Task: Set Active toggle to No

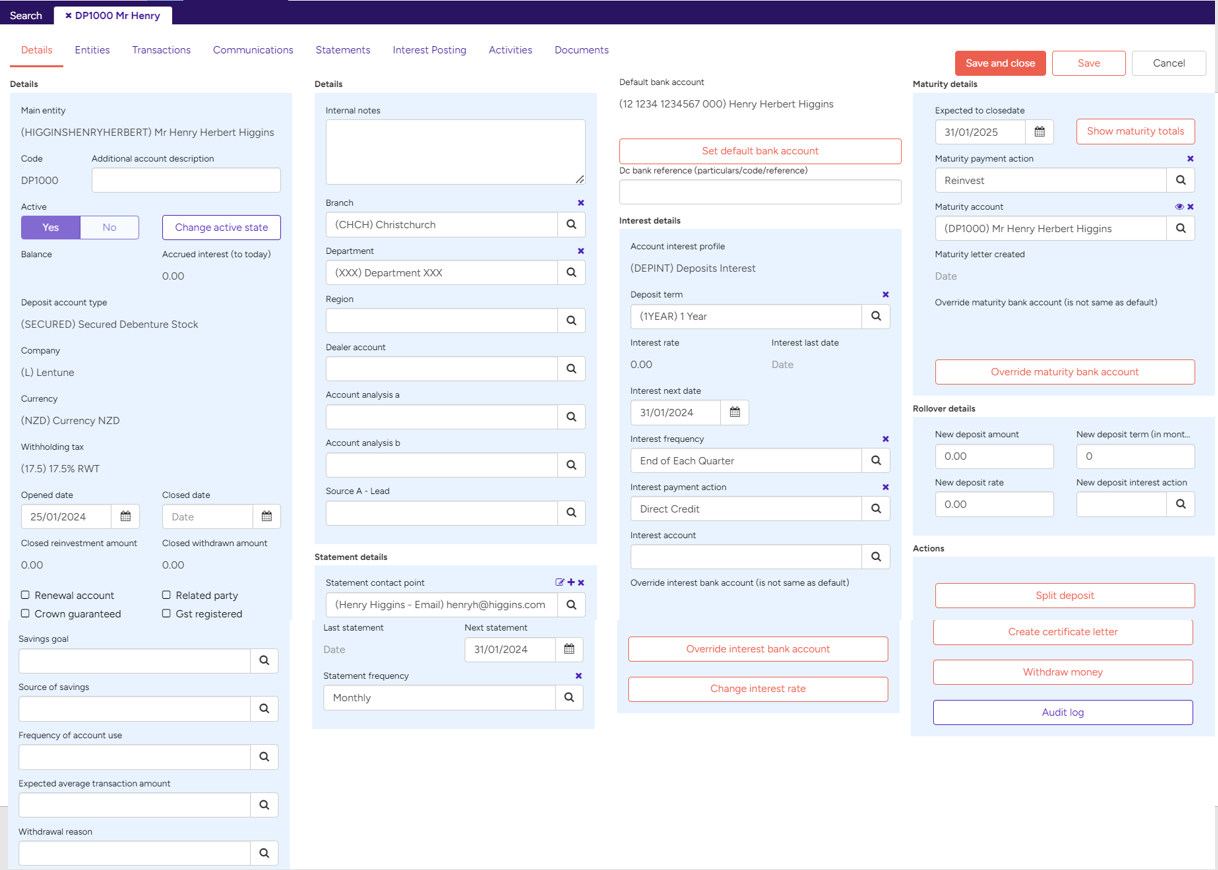Action: pyautogui.click(x=109, y=228)
